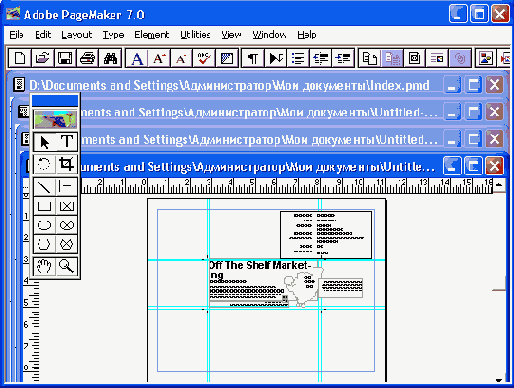This screenshot has height=388, width=514.
Task: Open the Type menu
Action: (113, 35)
